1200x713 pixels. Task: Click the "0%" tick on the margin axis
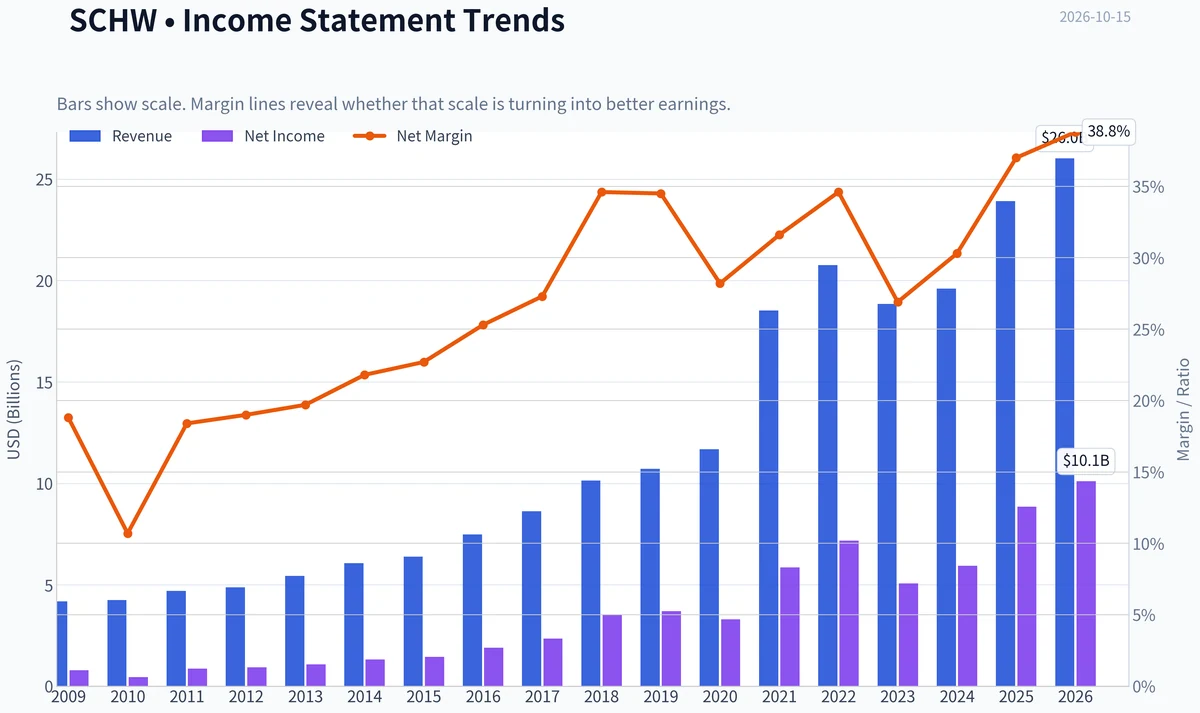(1145, 687)
